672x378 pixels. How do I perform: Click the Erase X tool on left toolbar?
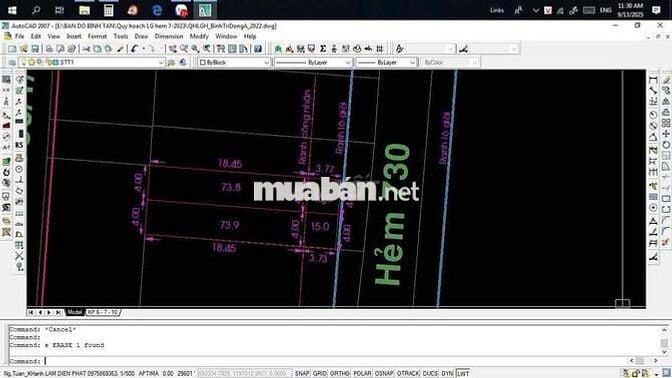click(x=19, y=256)
